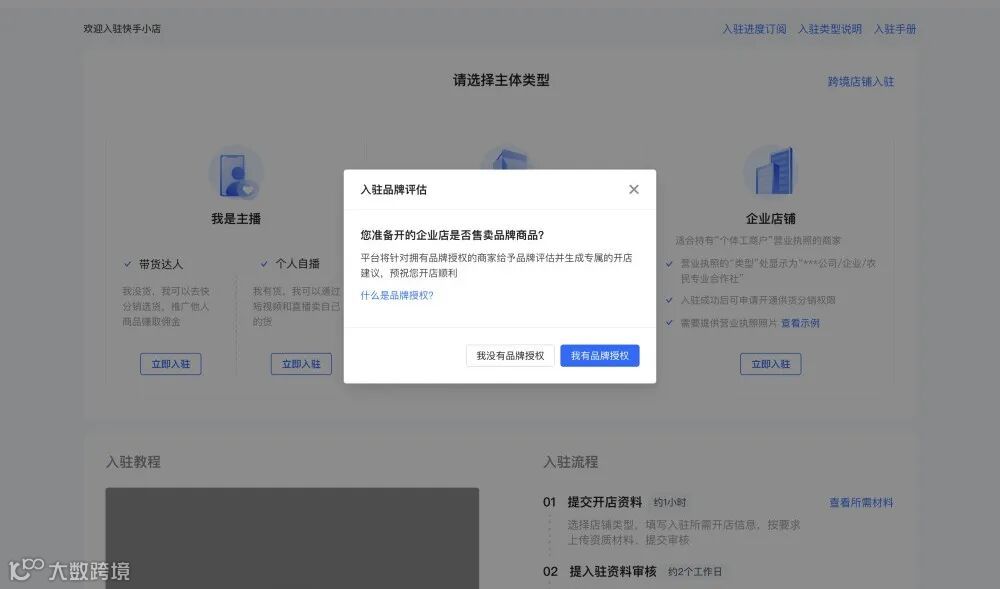
Task: Open the 入驻手册 link
Action: 895,29
